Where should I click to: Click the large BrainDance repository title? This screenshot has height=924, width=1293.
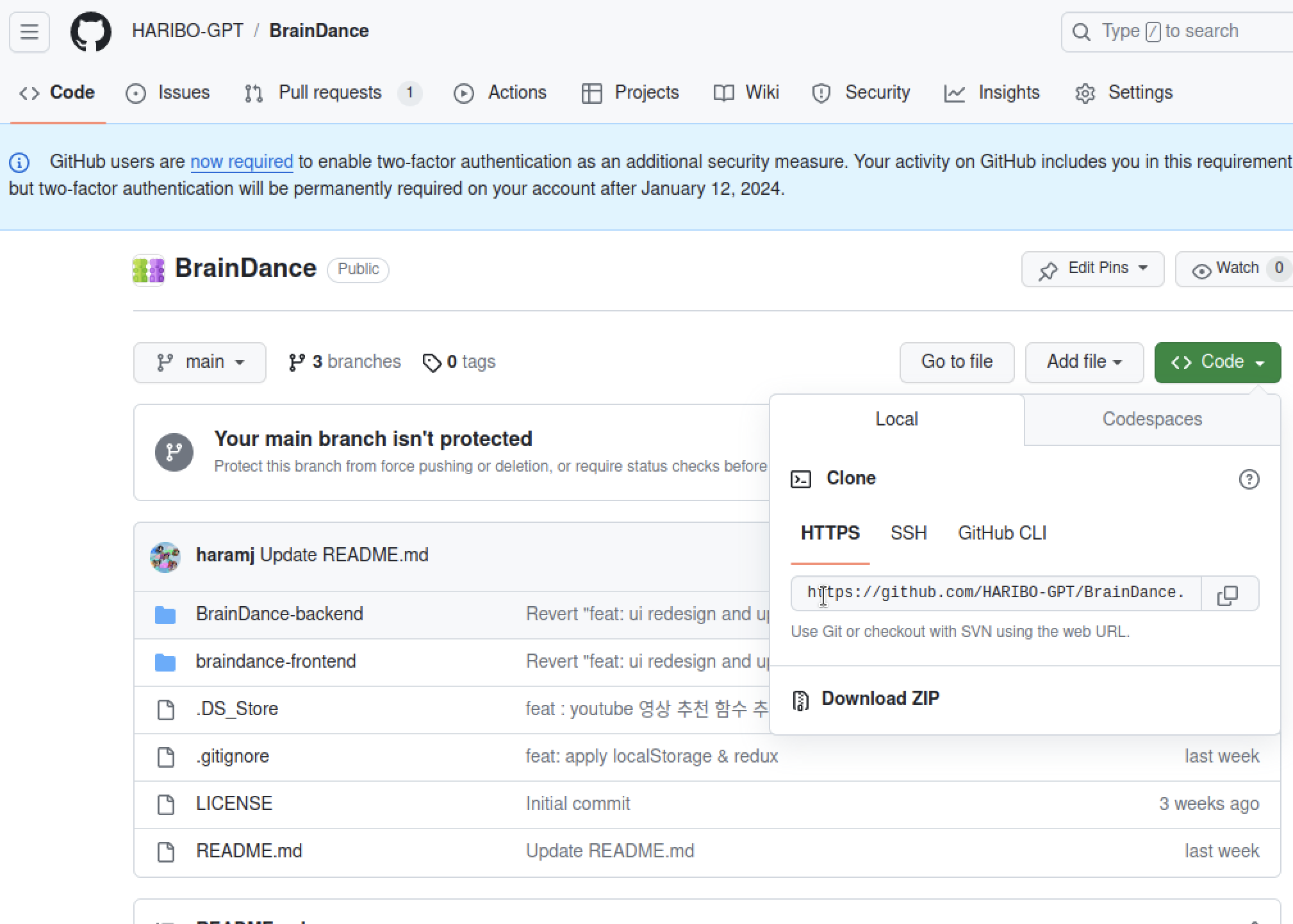(x=245, y=269)
